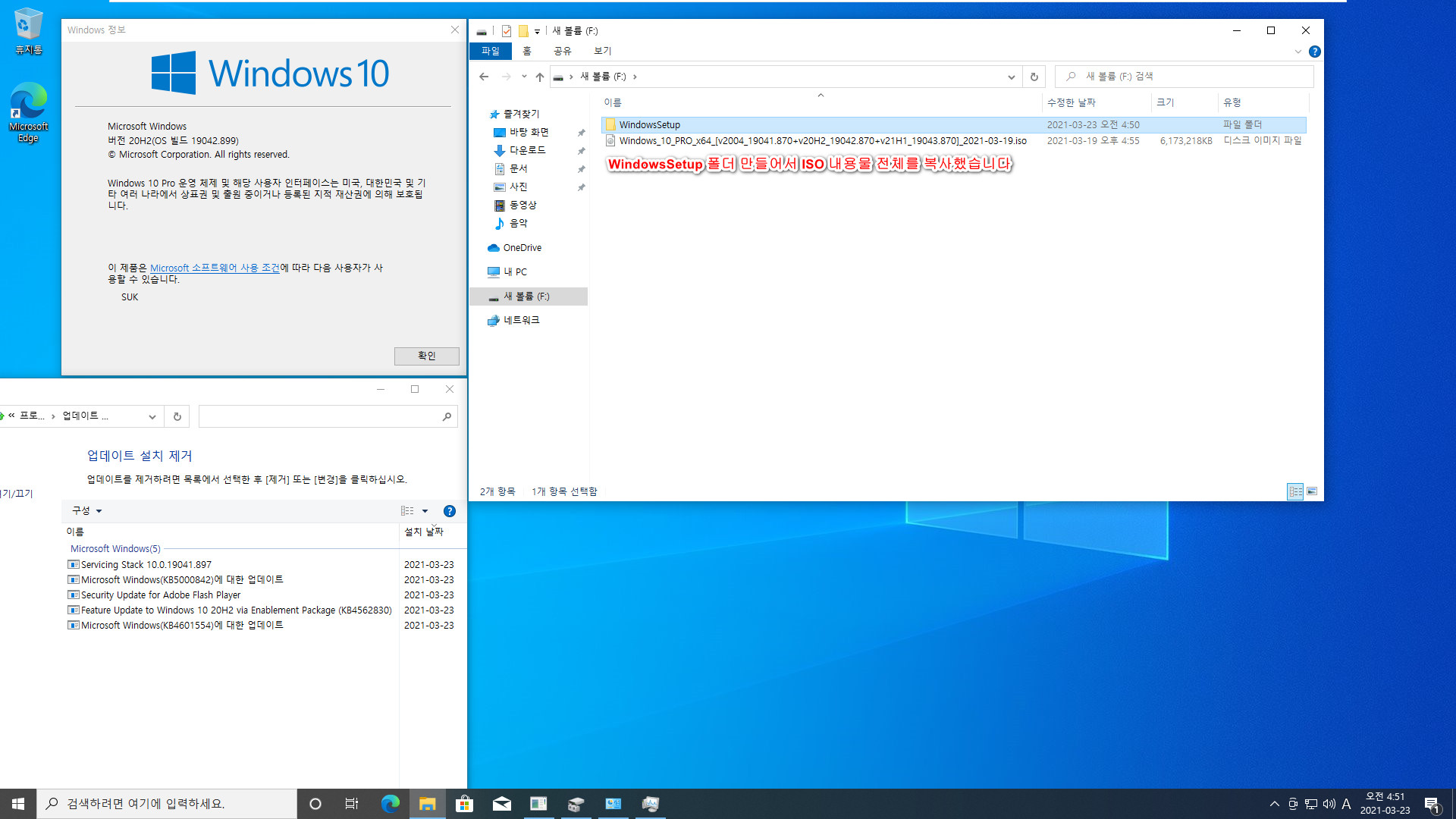The image size is (1456, 819).
Task: Open OneDrive in navigation pane
Action: point(522,248)
